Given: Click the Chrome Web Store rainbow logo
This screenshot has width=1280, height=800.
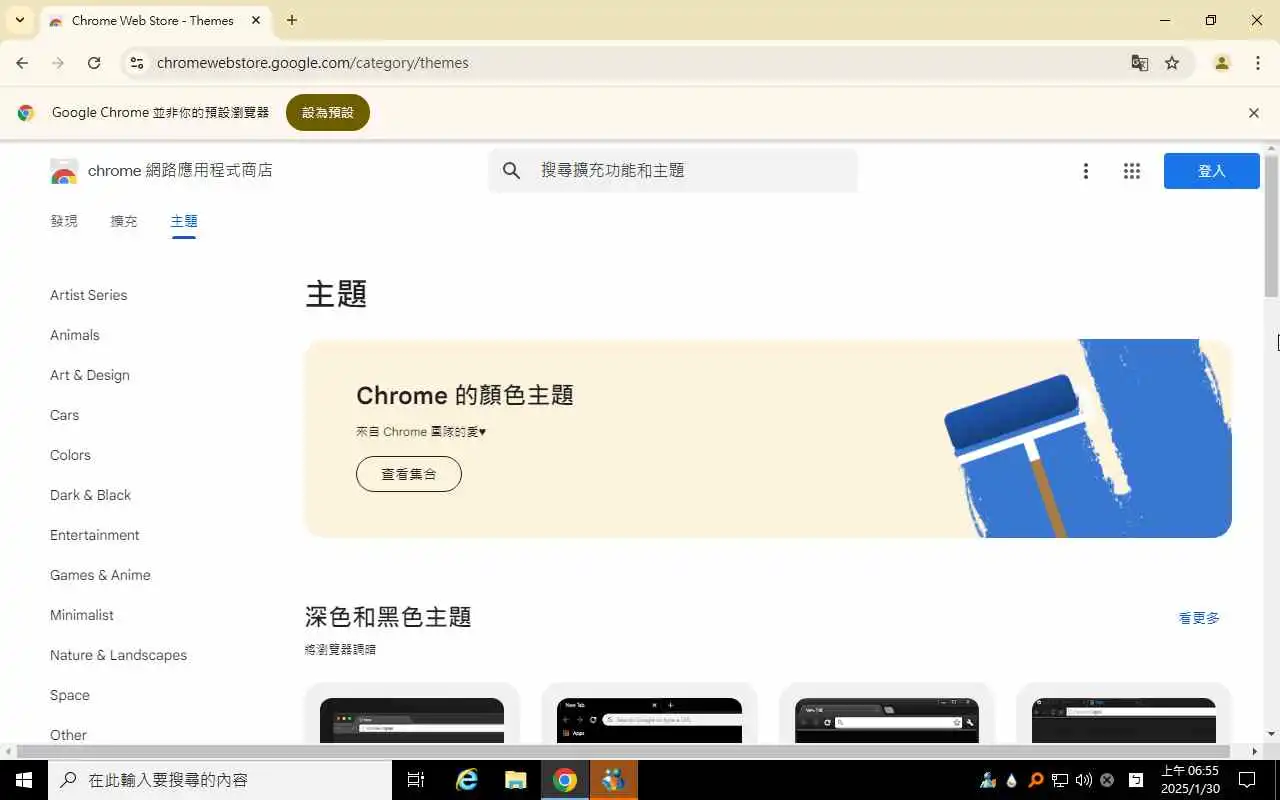Looking at the screenshot, I should tap(64, 171).
